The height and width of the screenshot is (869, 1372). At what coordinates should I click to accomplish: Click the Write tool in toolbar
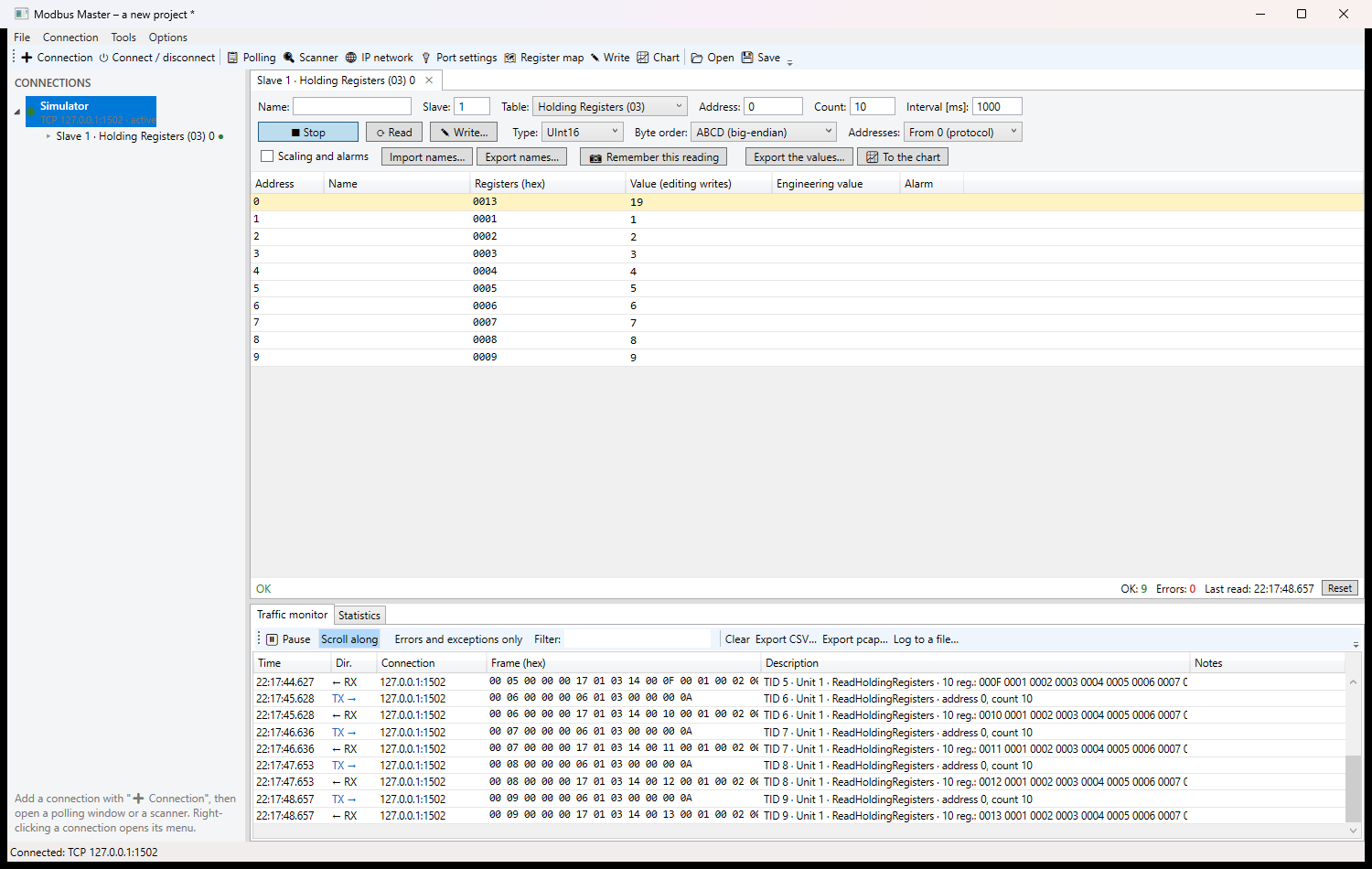[x=610, y=58]
